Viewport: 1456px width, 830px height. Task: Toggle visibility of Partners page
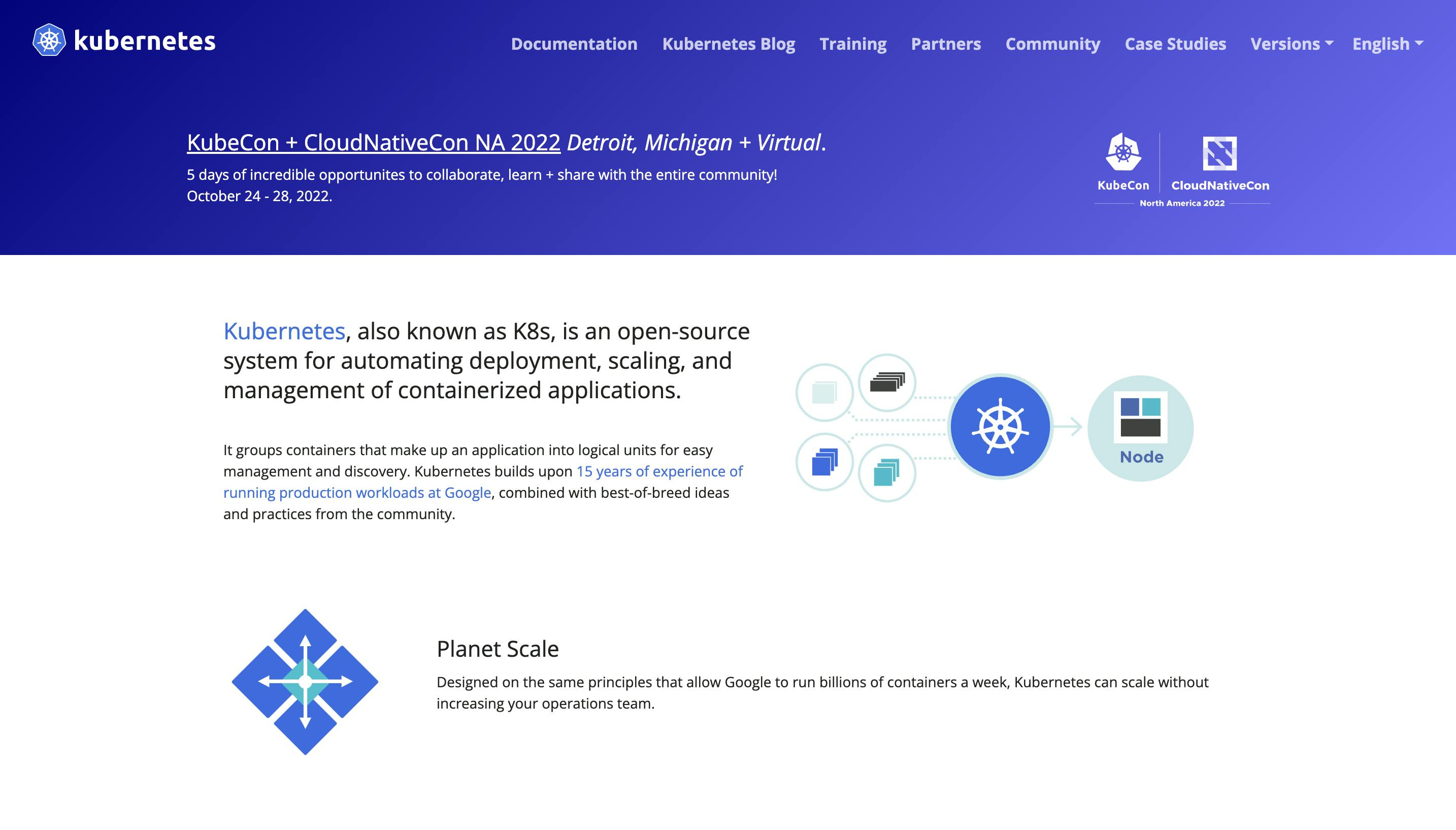(x=945, y=43)
